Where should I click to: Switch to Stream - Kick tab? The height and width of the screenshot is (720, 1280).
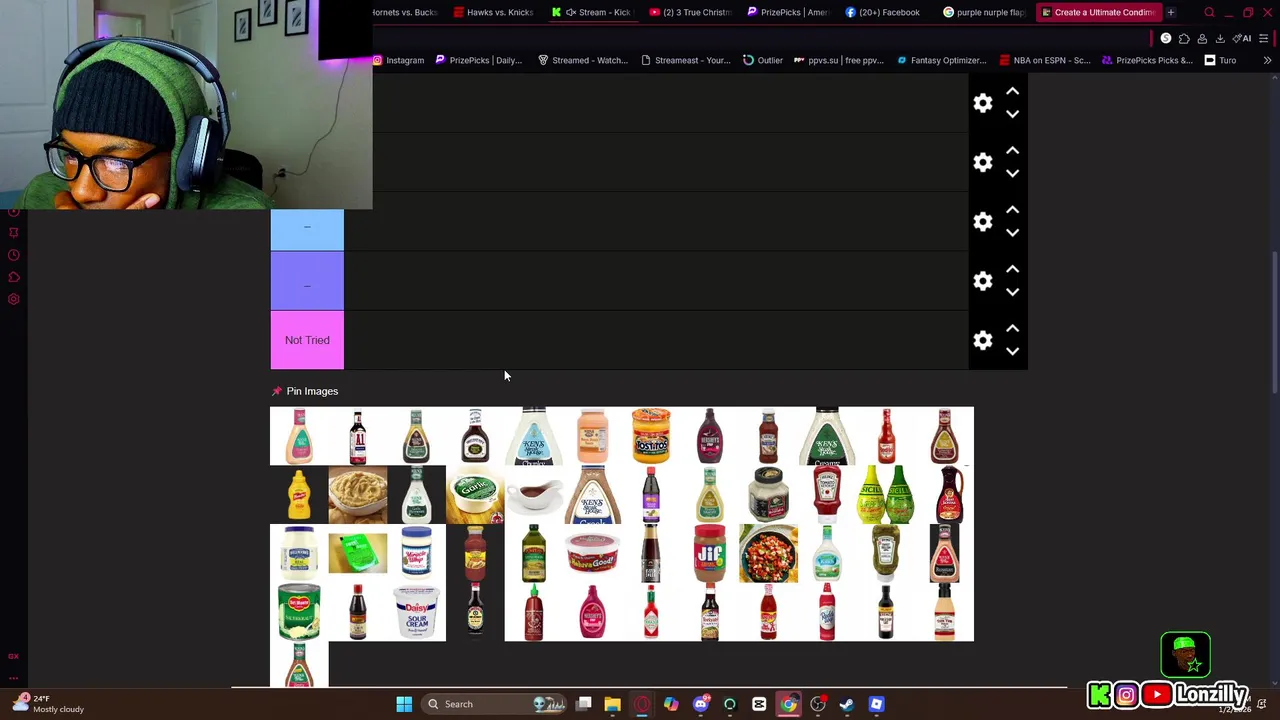click(x=593, y=12)
